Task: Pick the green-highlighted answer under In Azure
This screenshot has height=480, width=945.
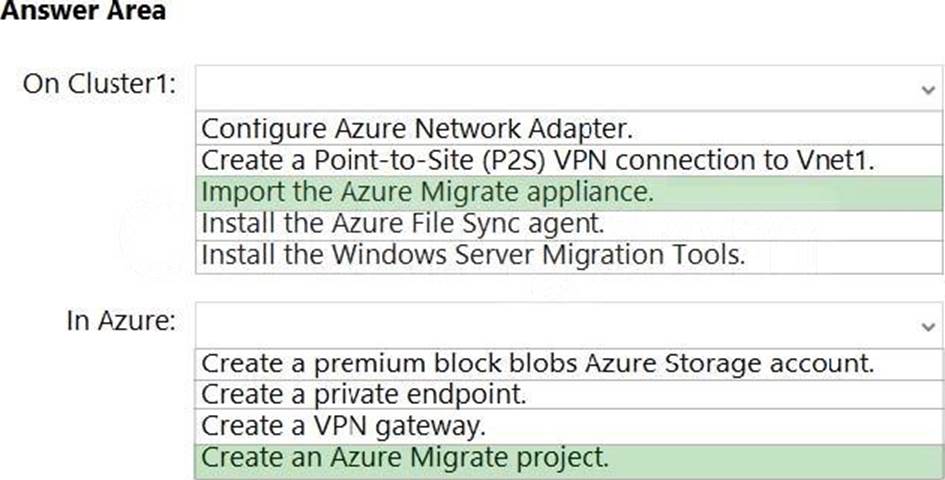Action: pyautogui.click(x=405, y=458)
